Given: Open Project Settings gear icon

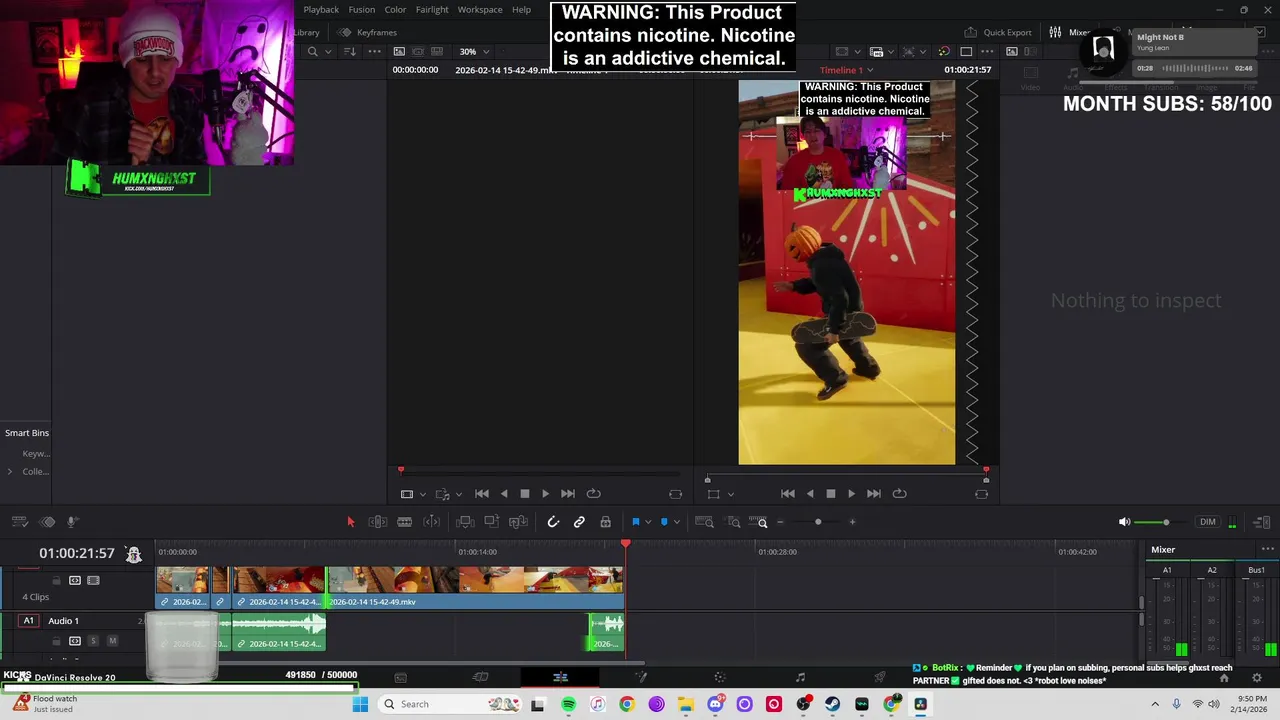Looking at the screenshot, I should pos(1257,678).
